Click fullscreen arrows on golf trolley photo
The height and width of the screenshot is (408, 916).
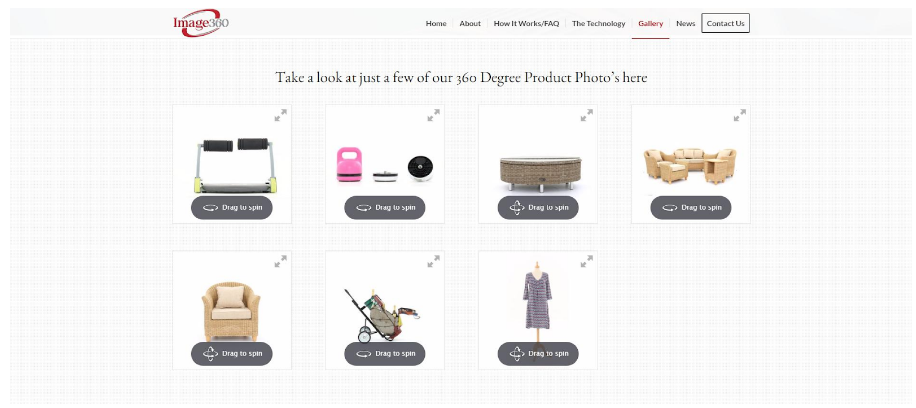[x=433, y=261]
